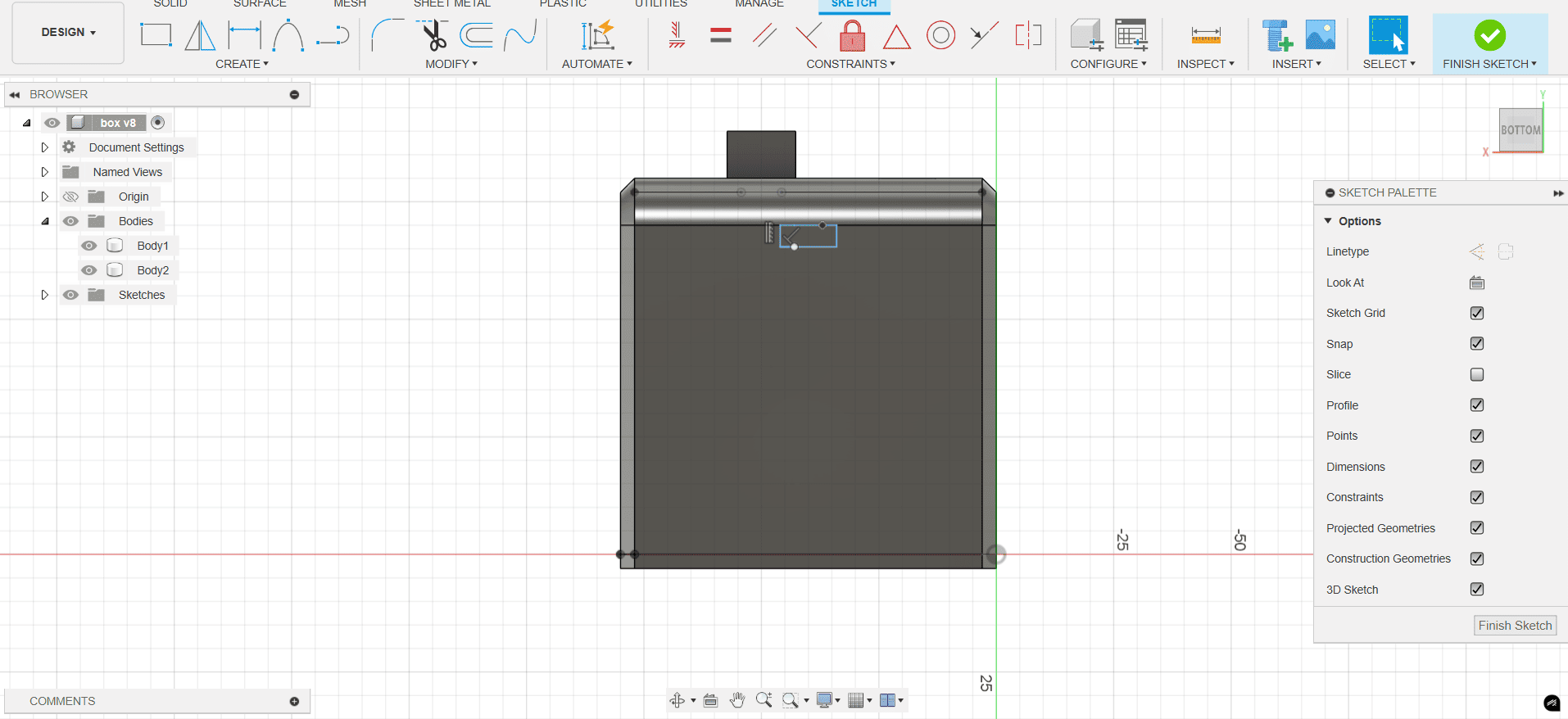Viewport: 1568px width, 719px height.
Task: Click the Configure model icon
Action: 1087,35
